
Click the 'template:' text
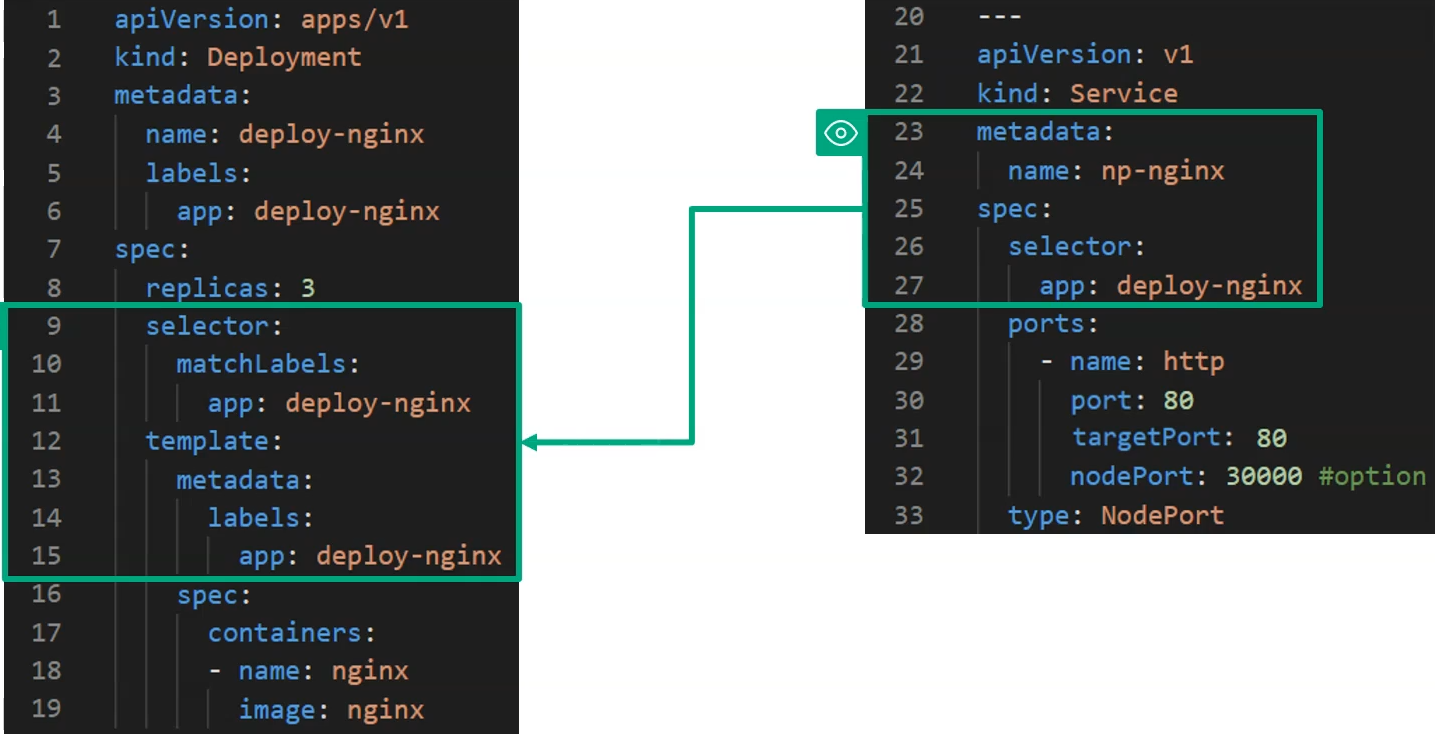click(214, 441)
